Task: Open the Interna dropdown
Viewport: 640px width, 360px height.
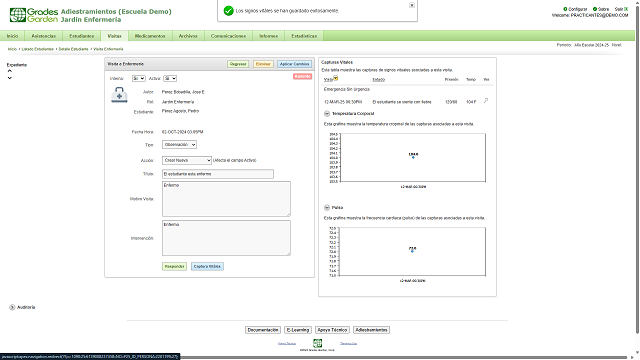Action: [x=138, y=78]
